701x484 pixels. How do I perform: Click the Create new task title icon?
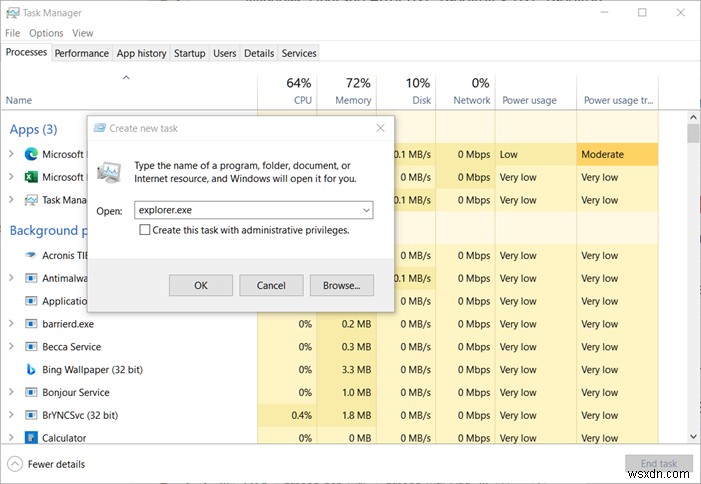point(100,128)
